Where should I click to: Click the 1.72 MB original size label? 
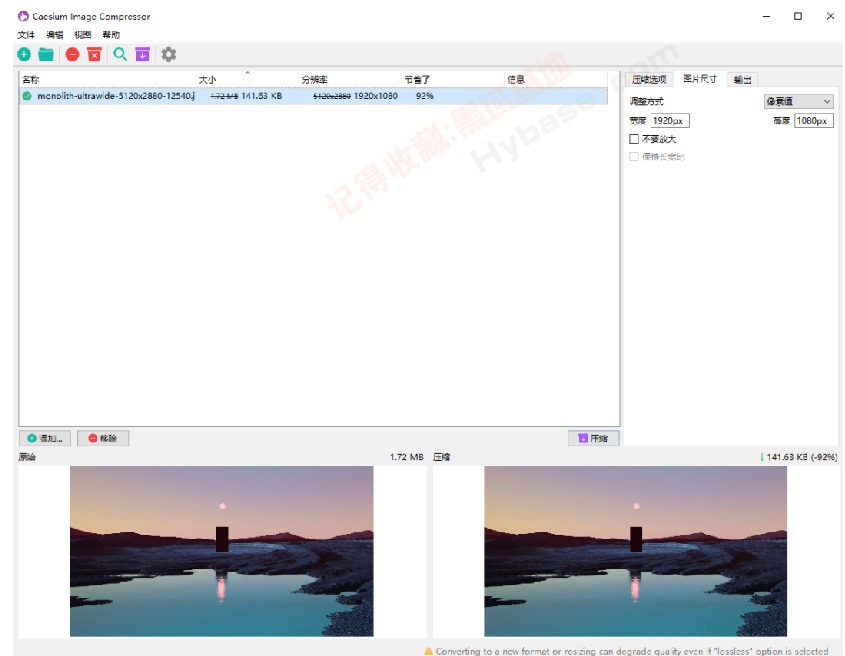point(407,457)
